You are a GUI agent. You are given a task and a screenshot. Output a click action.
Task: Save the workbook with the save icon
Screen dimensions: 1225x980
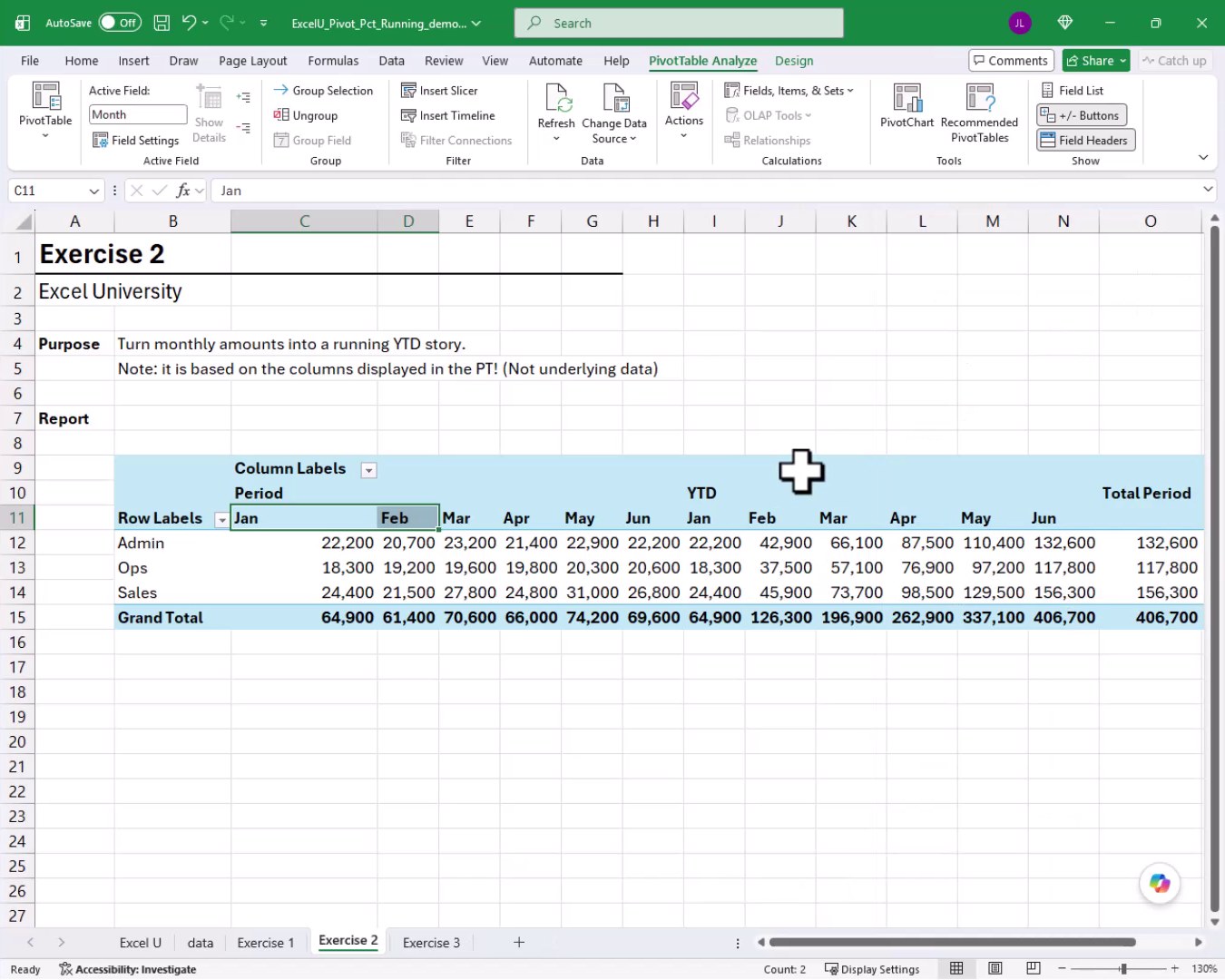tap(162, 23)
